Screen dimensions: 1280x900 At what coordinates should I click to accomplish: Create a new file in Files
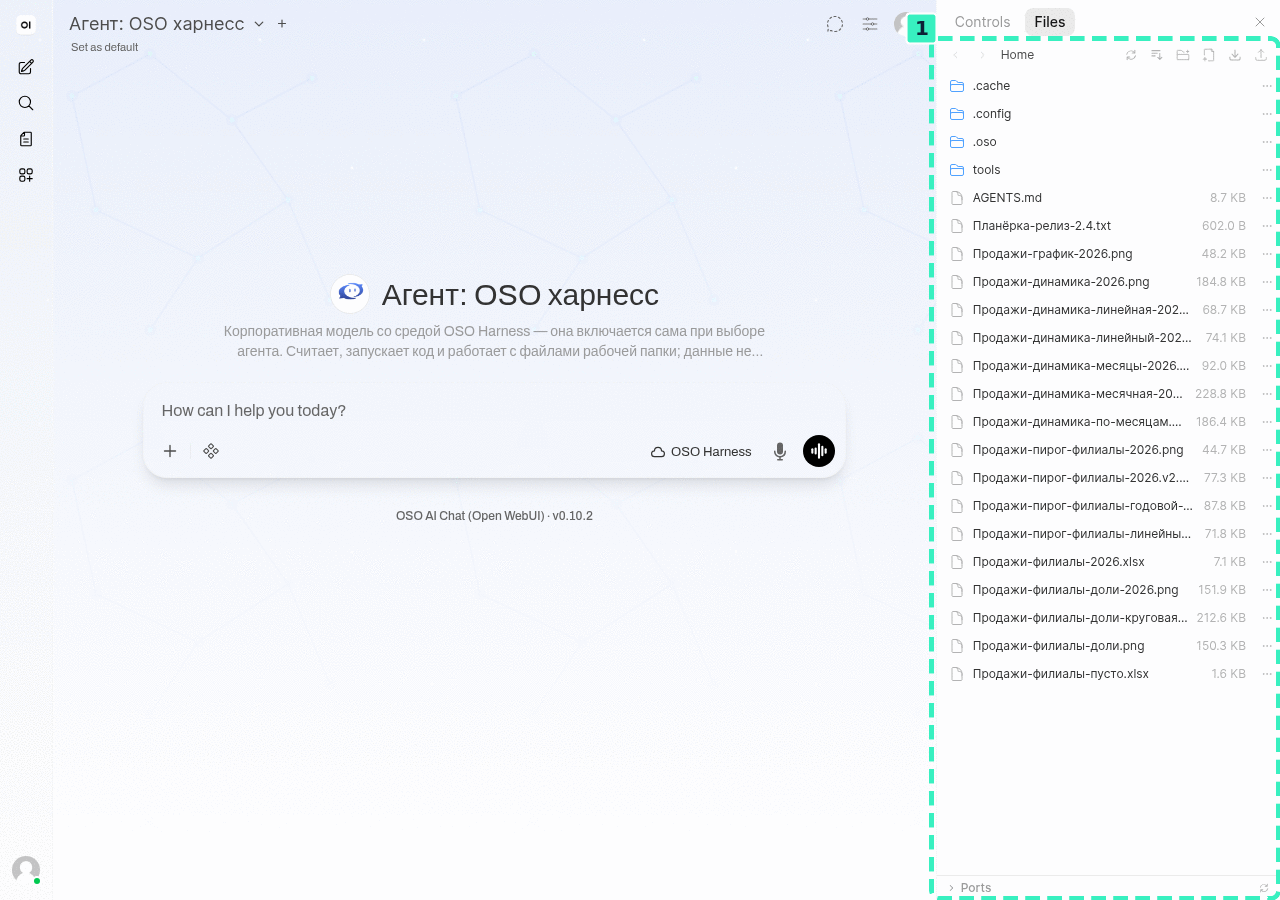(1209, 55)
